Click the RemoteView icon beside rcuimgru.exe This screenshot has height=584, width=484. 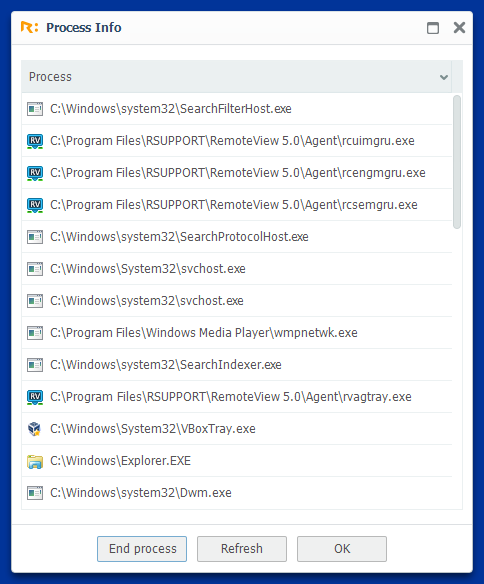pyautogui.click(x=35, y=141)
